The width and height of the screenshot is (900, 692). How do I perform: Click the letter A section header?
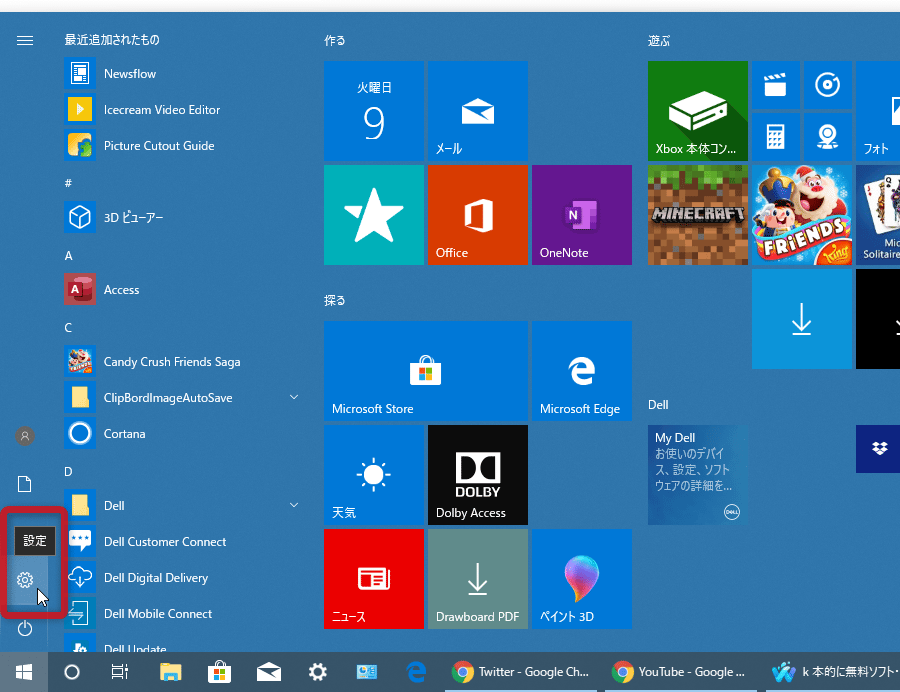69,256
